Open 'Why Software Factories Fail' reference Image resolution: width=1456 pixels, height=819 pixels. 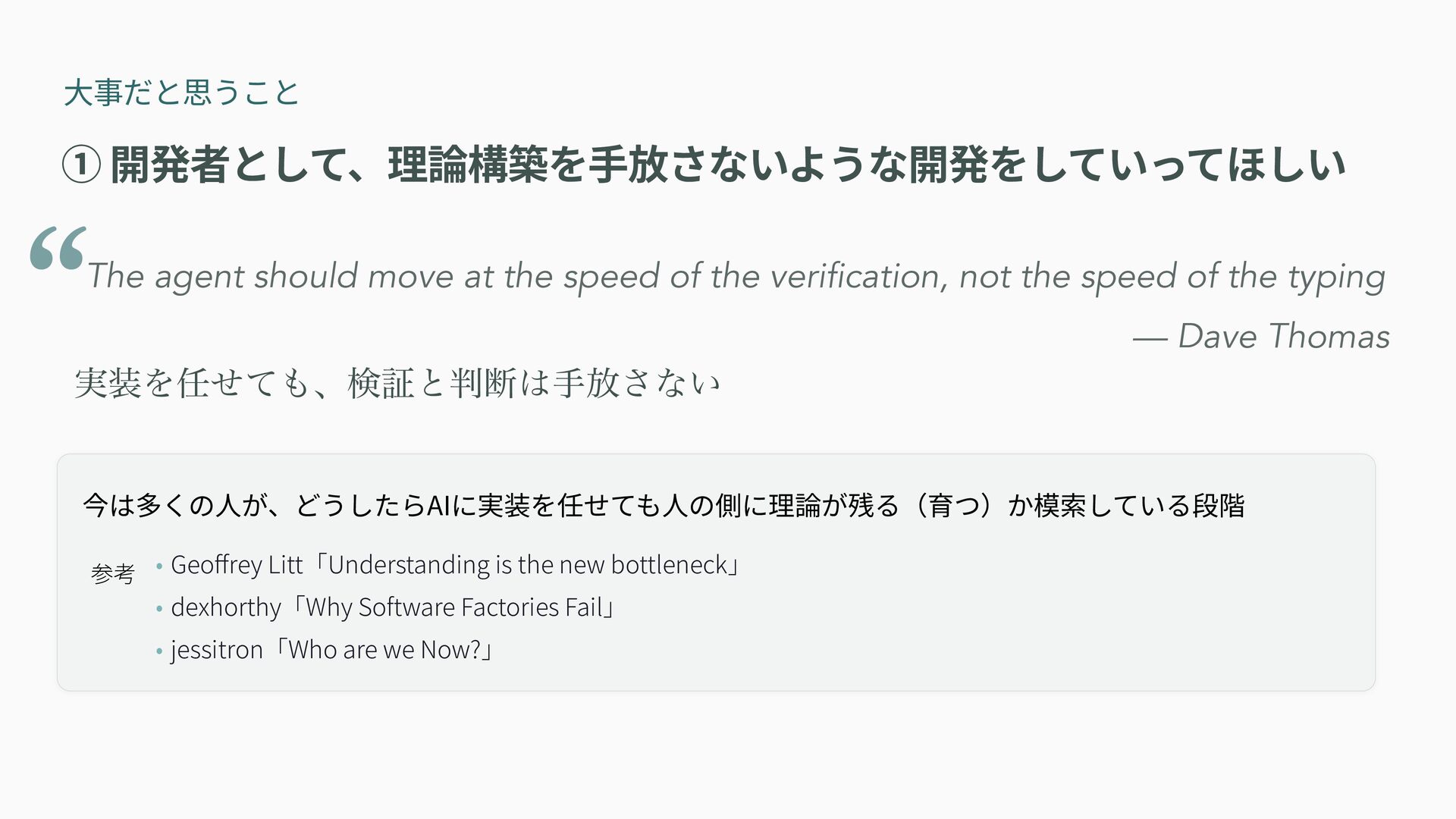(x=453, y=607)
